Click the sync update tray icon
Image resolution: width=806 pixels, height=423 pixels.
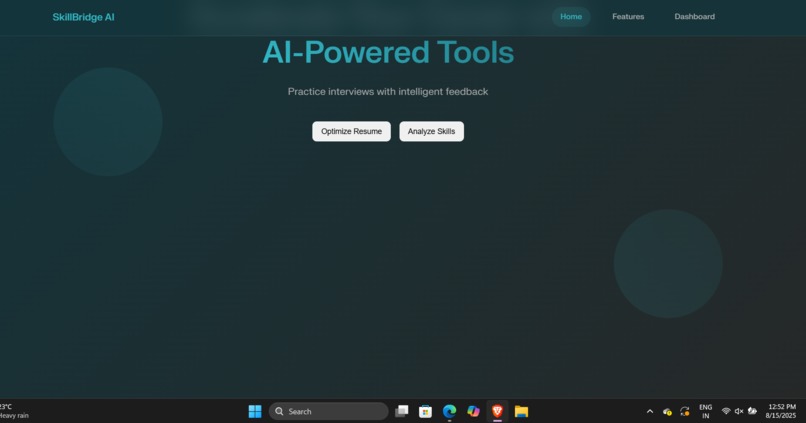click(685, 411)
